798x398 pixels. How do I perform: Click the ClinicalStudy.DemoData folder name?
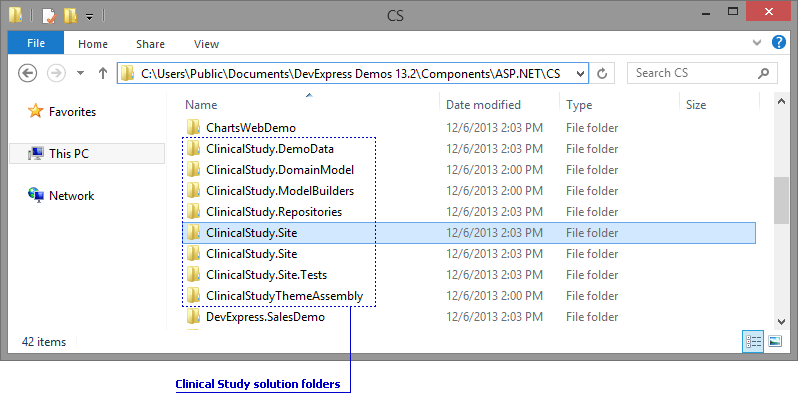coord(270,149)
